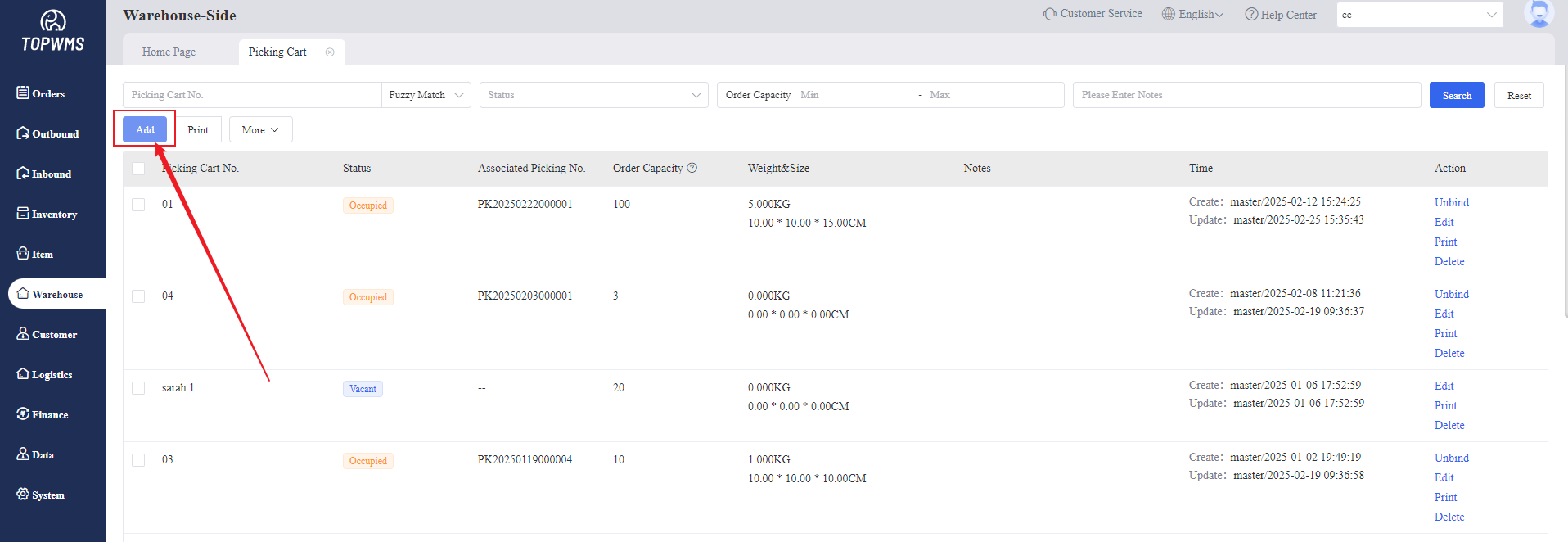Click the Customer Service headset icon
Viewport: 1568px width, 542px height.
(1049, 14)
